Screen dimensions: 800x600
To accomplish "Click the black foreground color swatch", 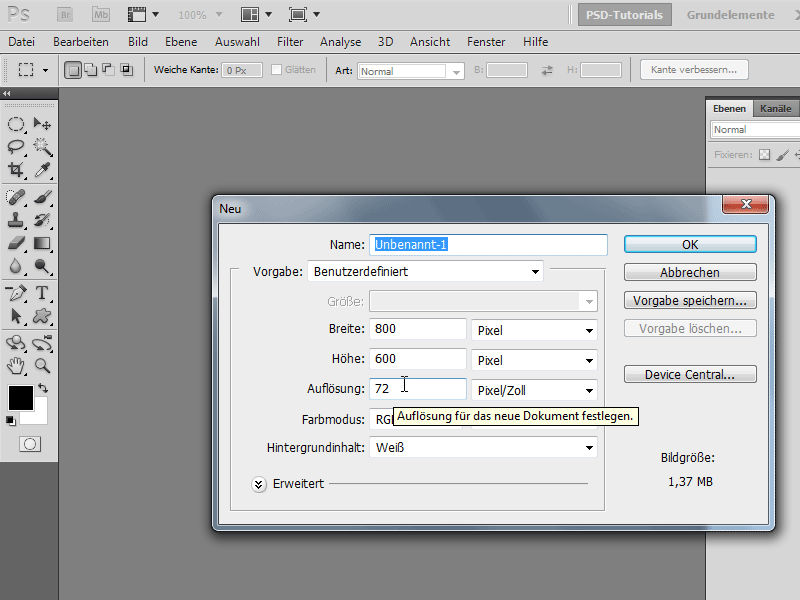I will tap(19, 397).
